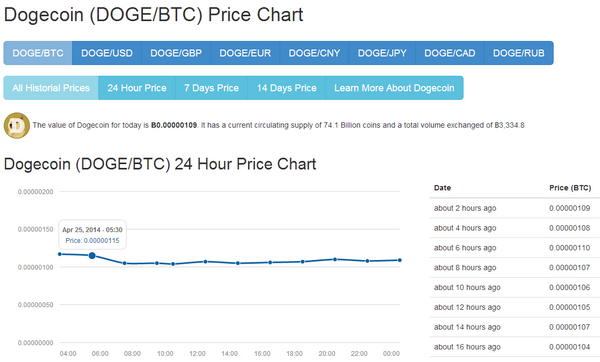Open the DOGE/CAD tab
The image size is (600, 362).
tap(450, 53)
